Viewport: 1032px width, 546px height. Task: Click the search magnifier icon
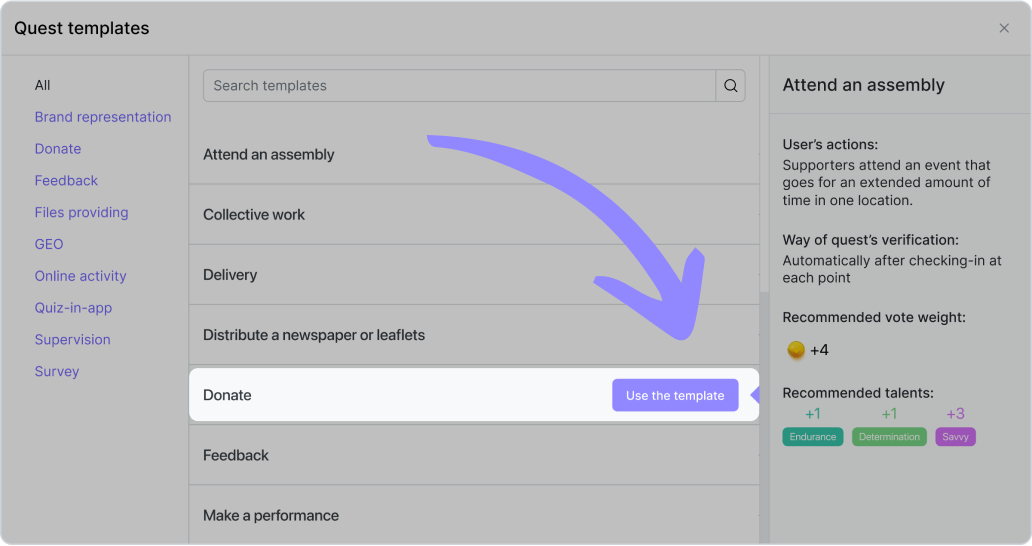click(731, 86)
